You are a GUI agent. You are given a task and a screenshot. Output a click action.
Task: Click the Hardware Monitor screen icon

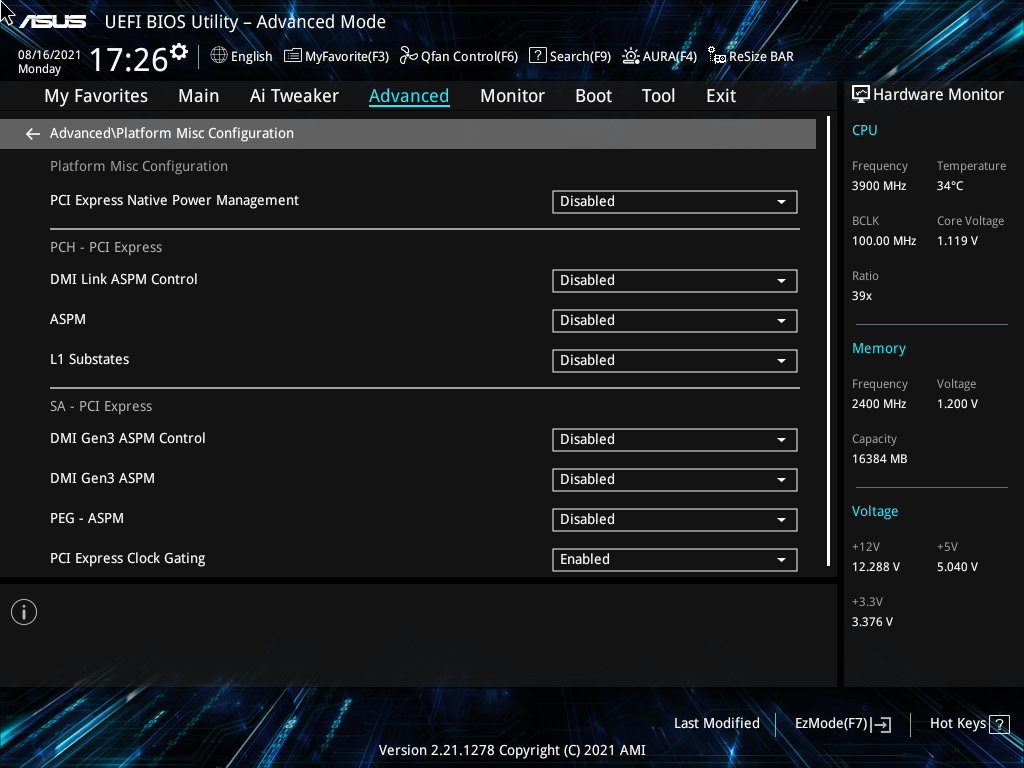861,95
